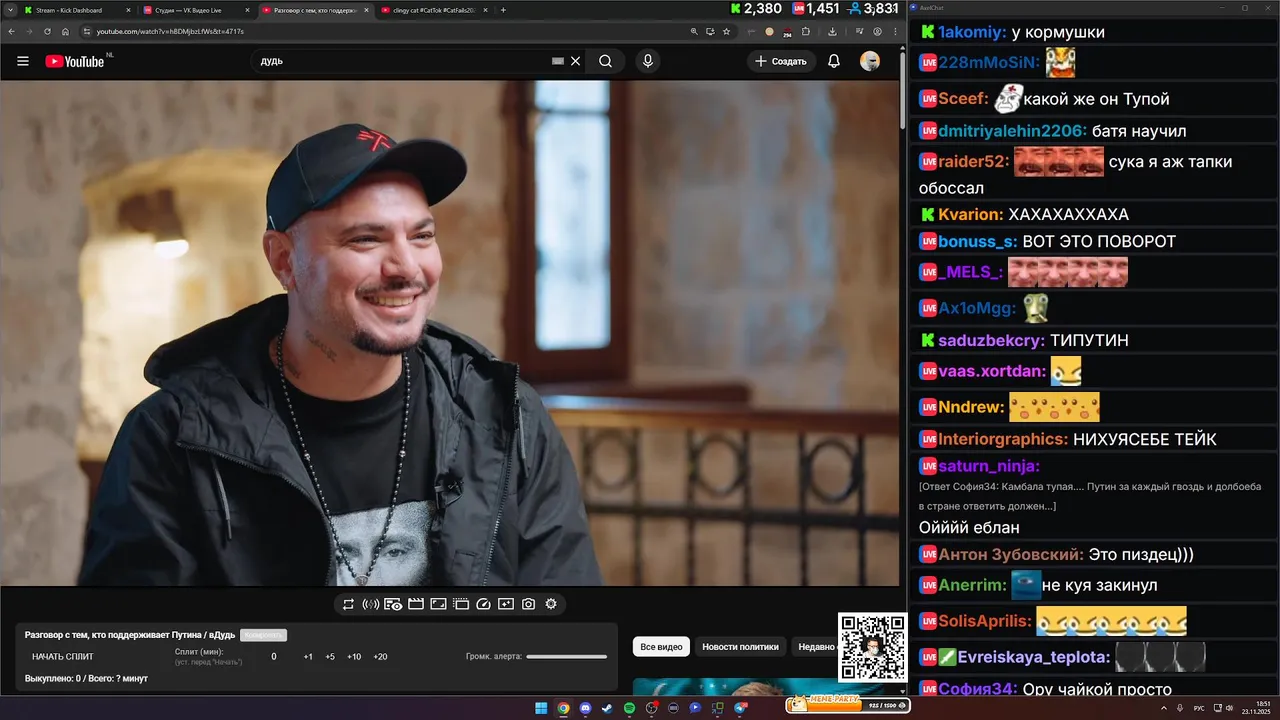
Task: Open player toolbar settings gear
Action: click(x=551, y=604)
